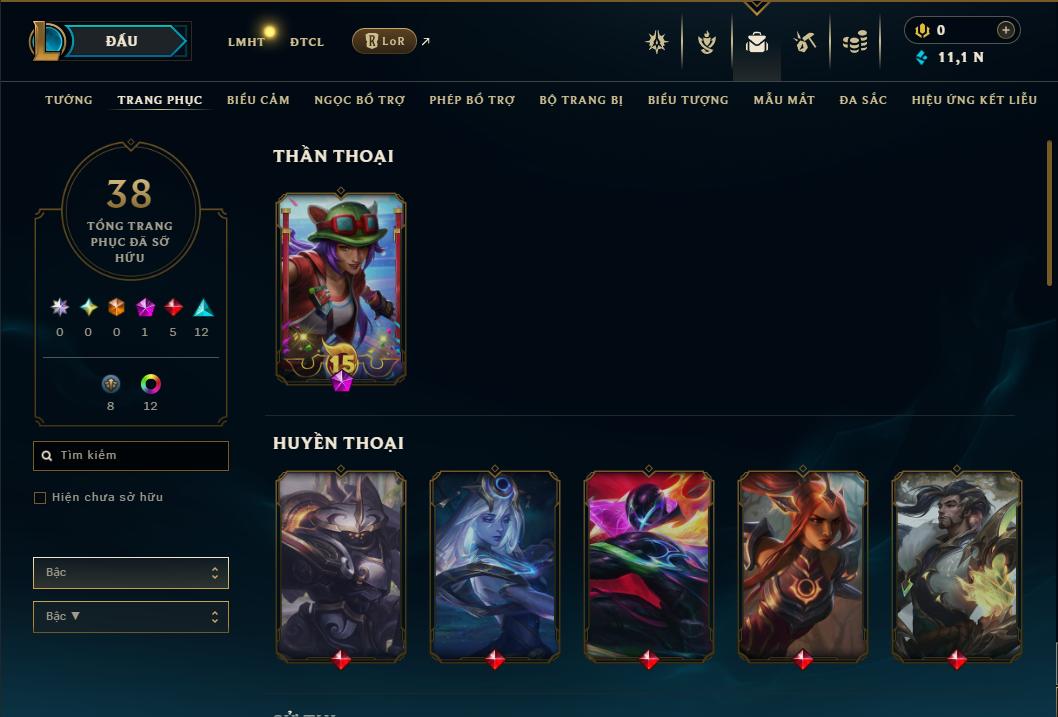Expand the first Bậc dropdown
This screenshot has height=717, width=1058.
pyautogui.click(x=131, y=573)
